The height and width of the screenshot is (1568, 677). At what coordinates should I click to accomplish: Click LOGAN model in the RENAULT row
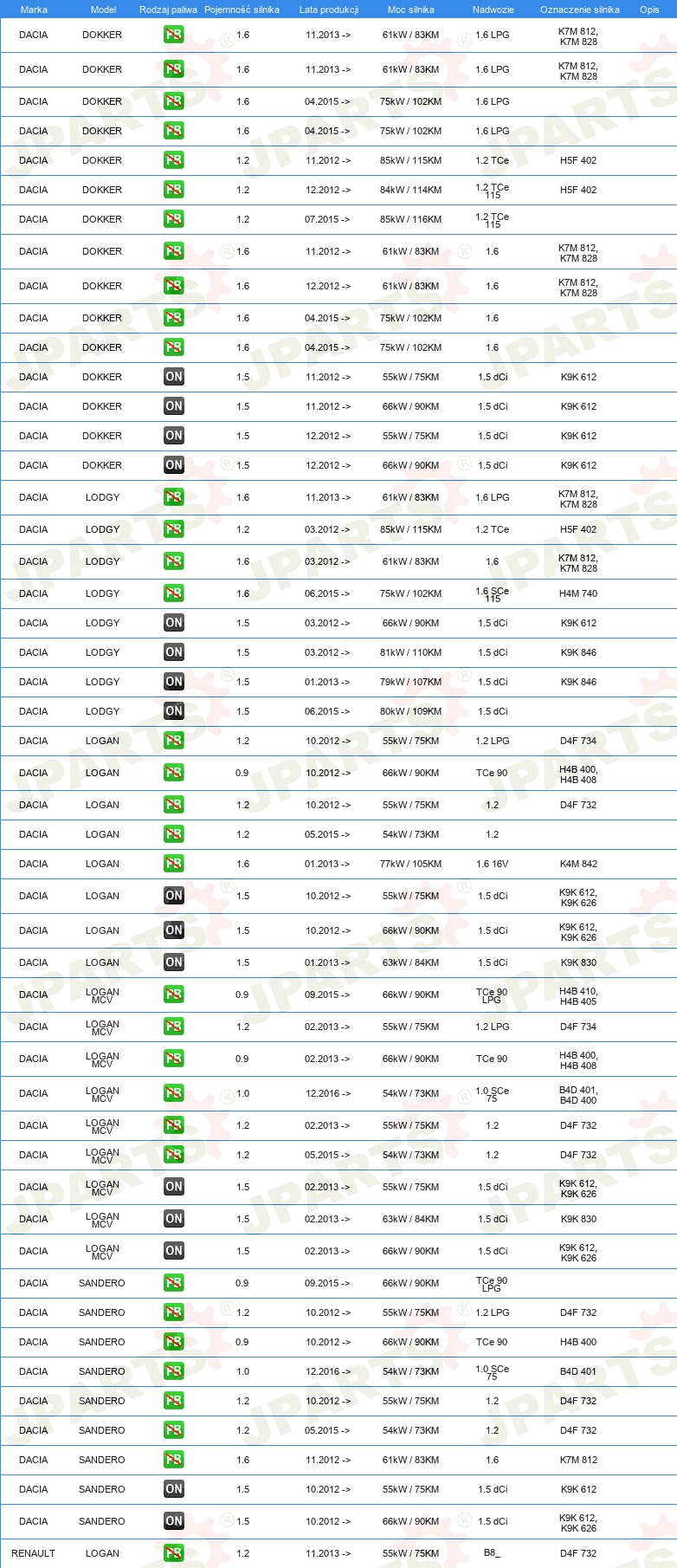[102, 1553]
